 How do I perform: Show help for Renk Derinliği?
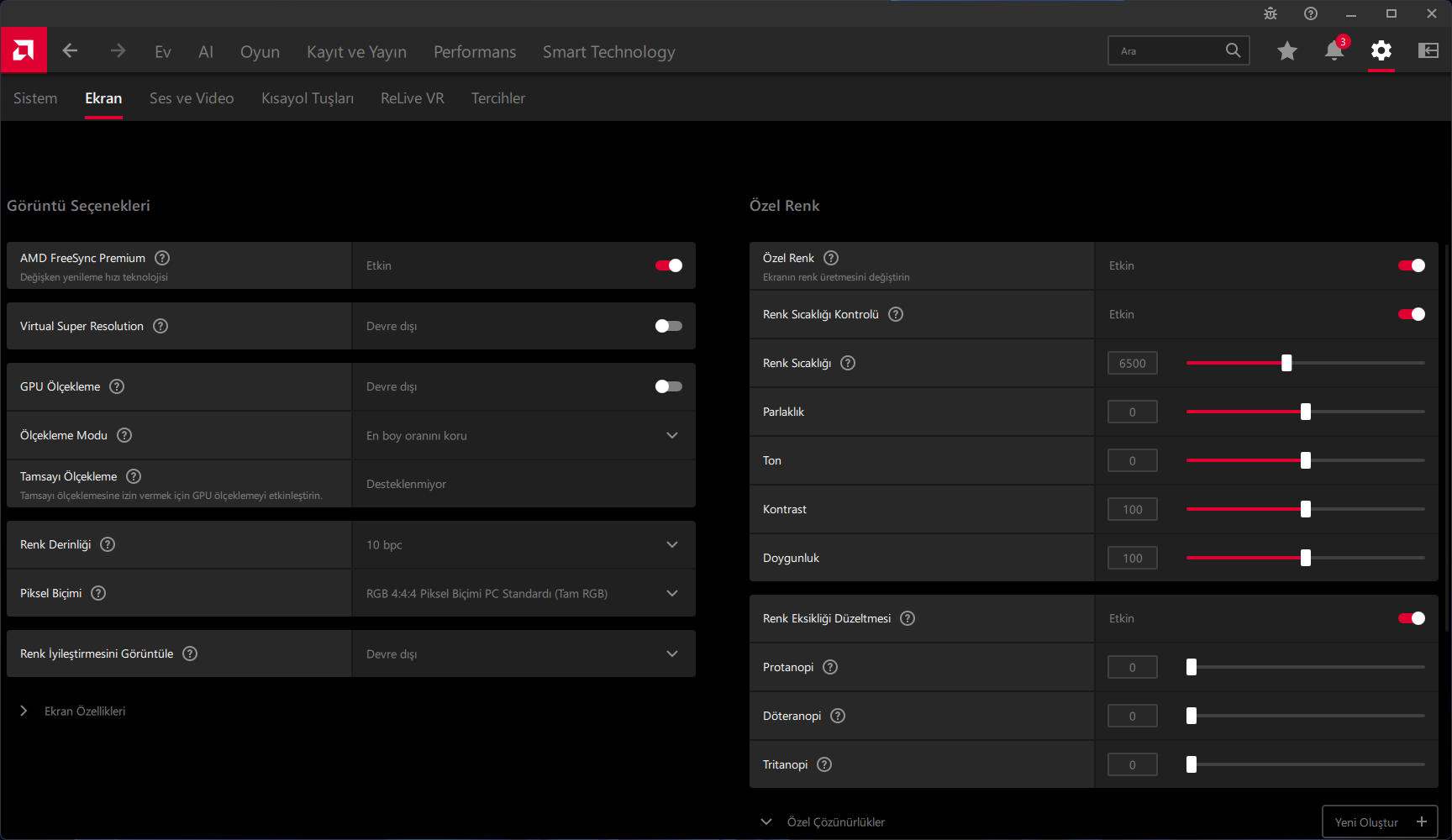pos(108,544)
